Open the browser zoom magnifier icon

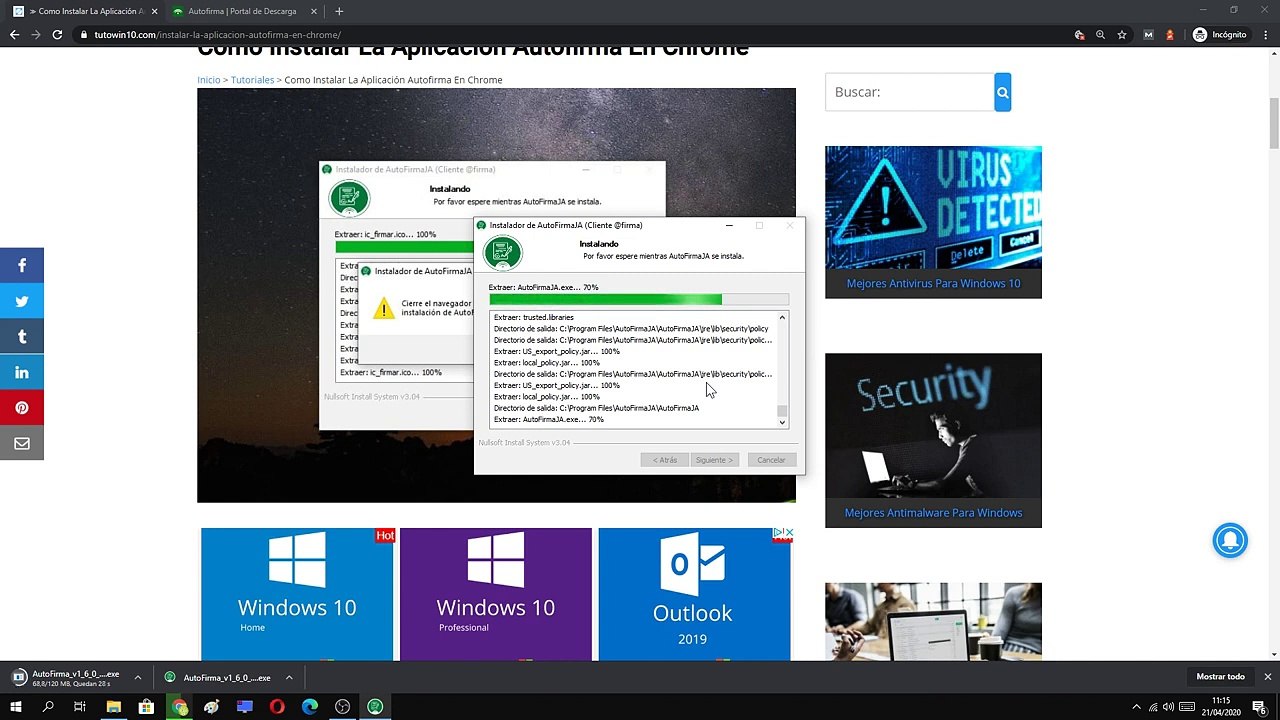pos(1100,35)
